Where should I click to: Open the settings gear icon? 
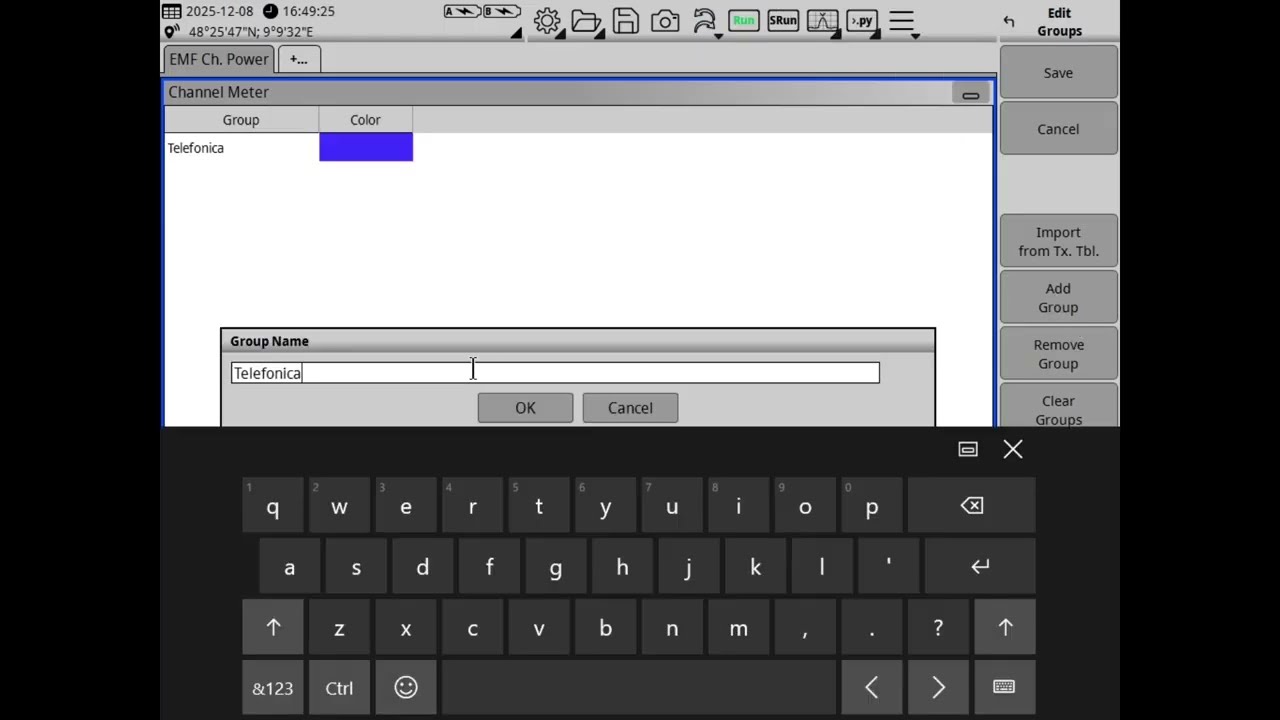547,20
